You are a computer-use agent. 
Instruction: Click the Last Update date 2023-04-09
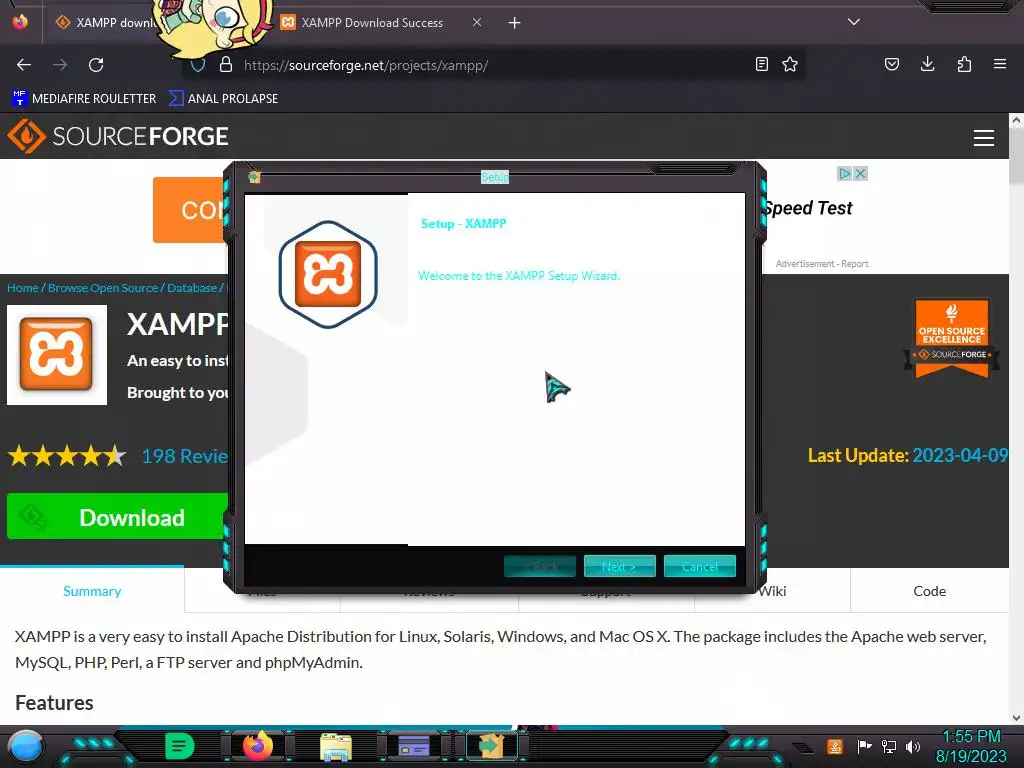(x=960, y=455)
